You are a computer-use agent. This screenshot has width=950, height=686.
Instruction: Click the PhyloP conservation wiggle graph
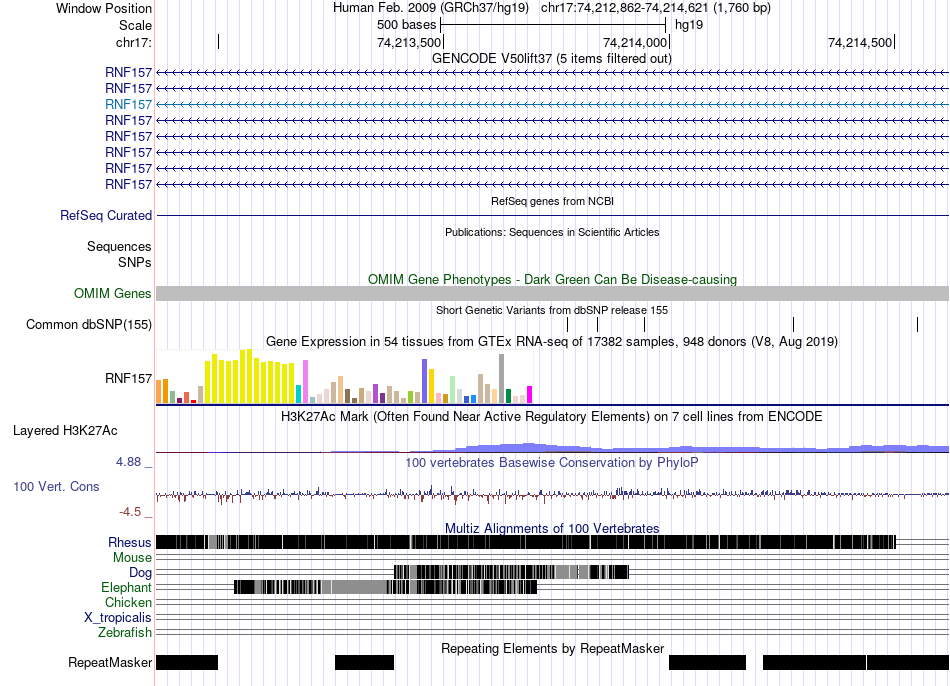pos(552,494)
